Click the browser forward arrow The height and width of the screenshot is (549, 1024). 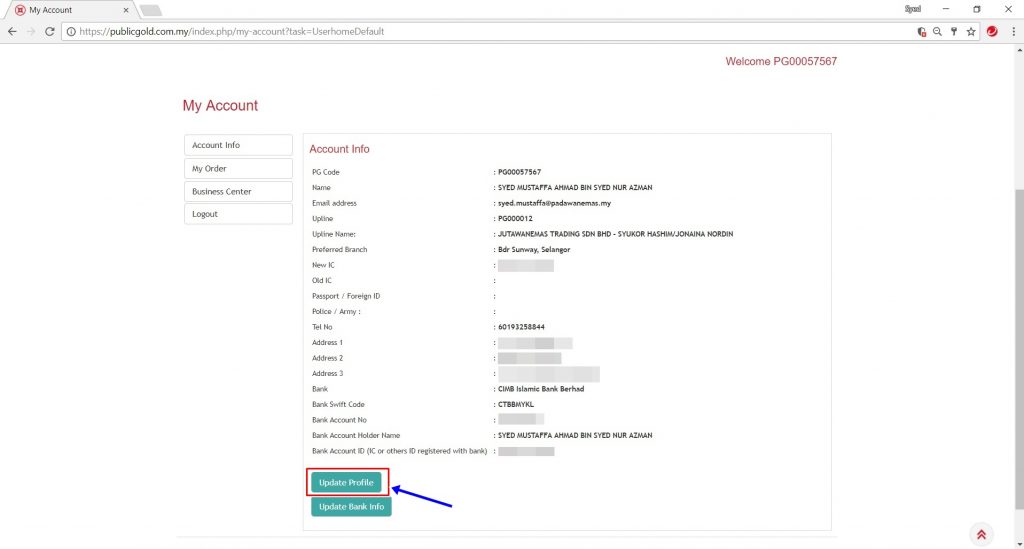pos(31,31)
